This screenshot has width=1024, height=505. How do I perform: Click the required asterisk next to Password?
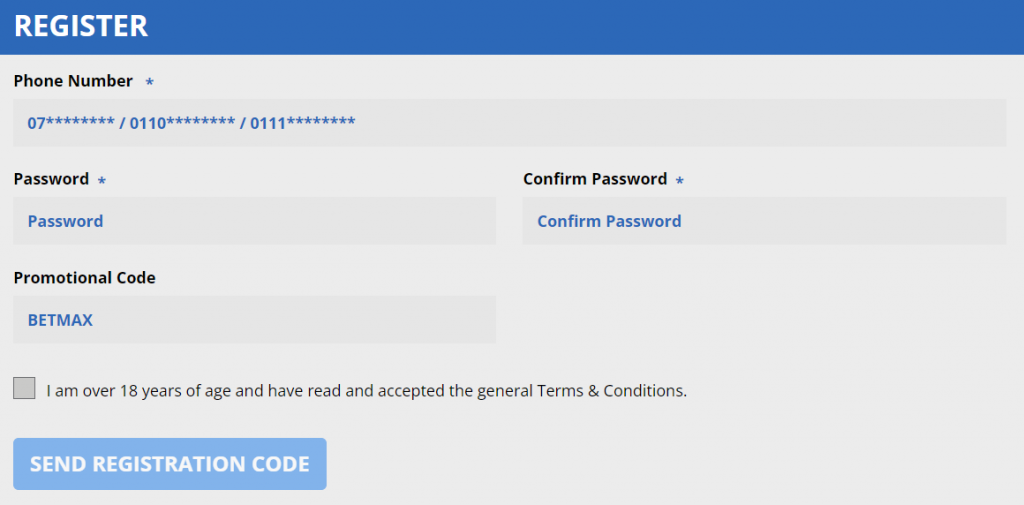(x=102, y=181)
